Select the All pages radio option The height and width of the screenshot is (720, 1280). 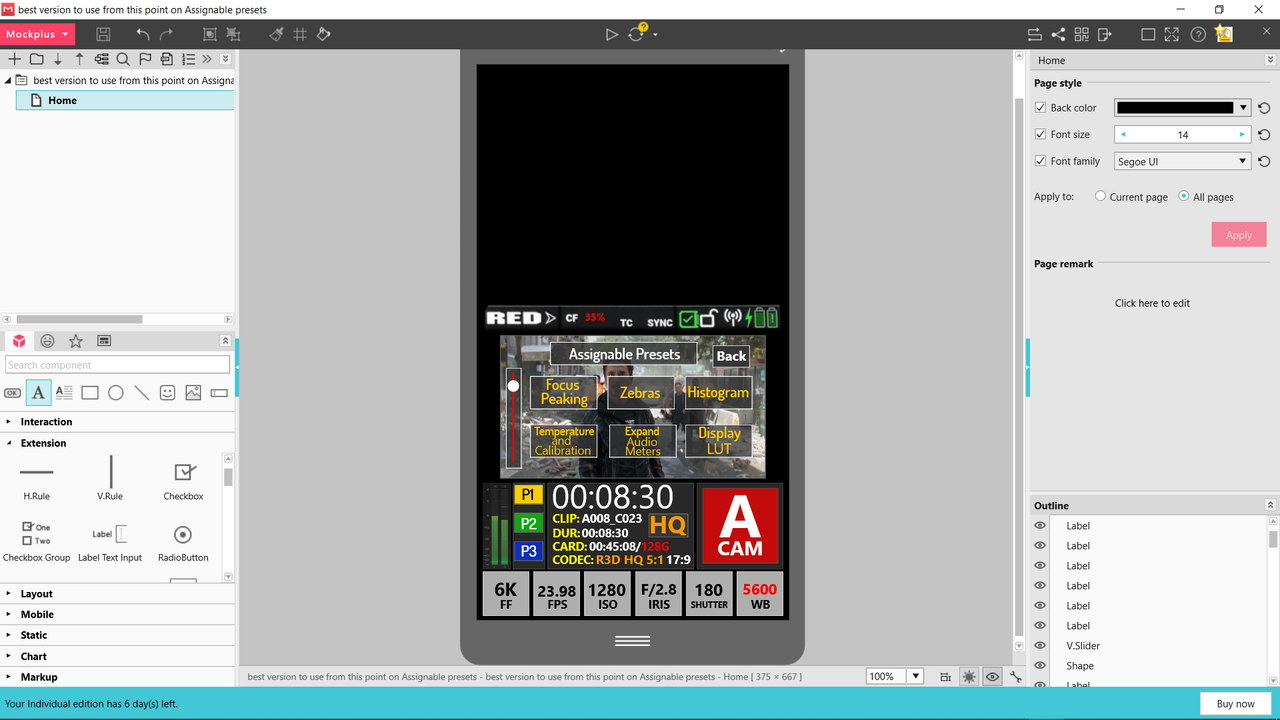tap(1184, 197)
